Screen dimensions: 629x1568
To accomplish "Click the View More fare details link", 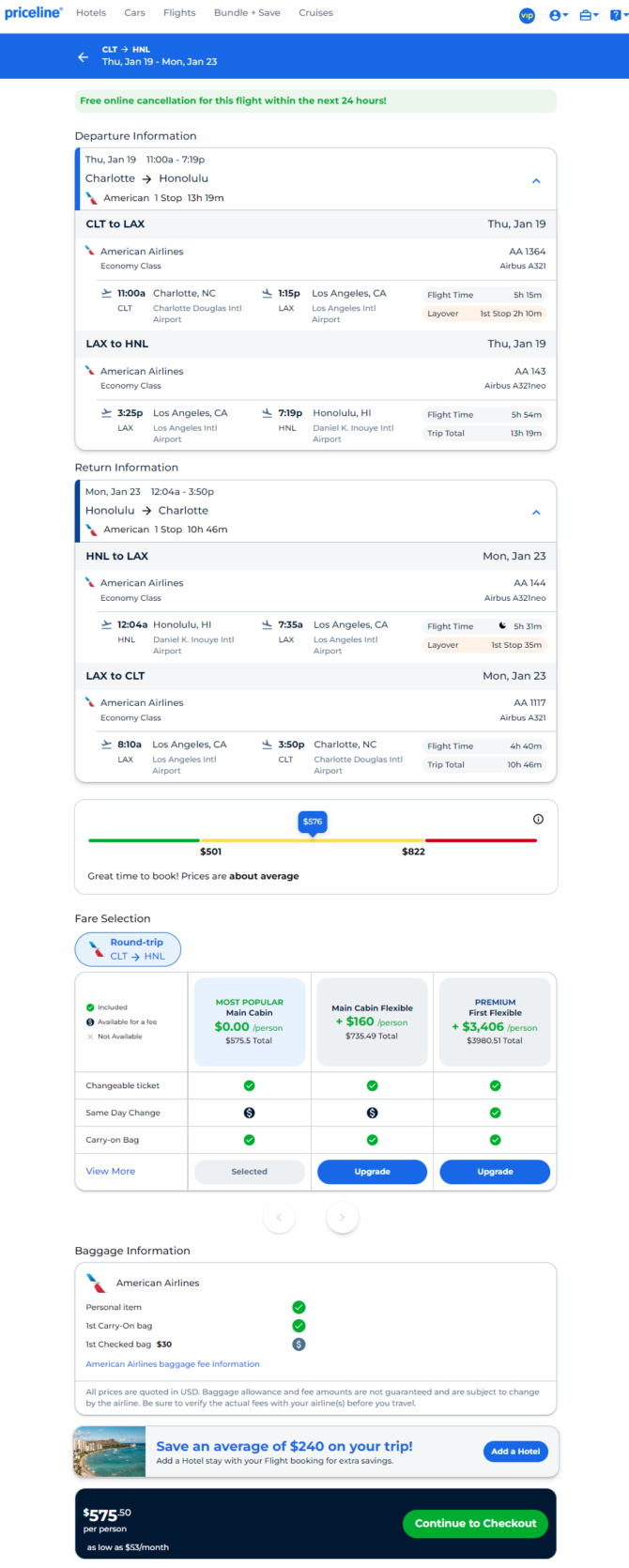I will pos(111,1171).
